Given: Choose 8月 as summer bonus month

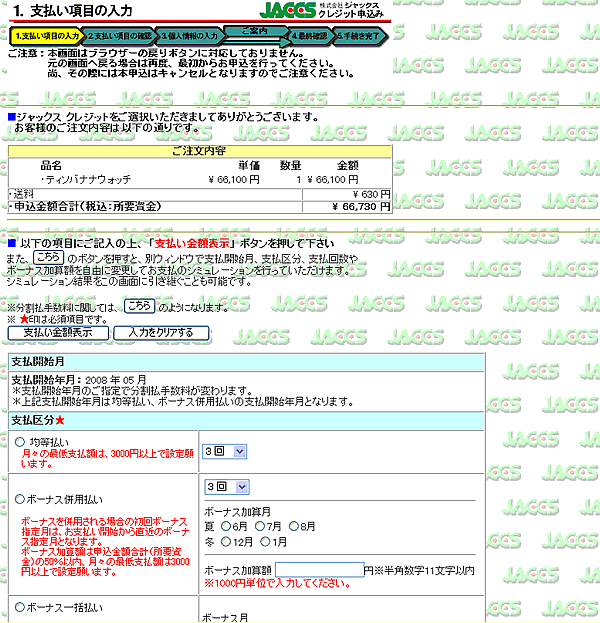Looking at the screenshot, I should coord(294,526).
